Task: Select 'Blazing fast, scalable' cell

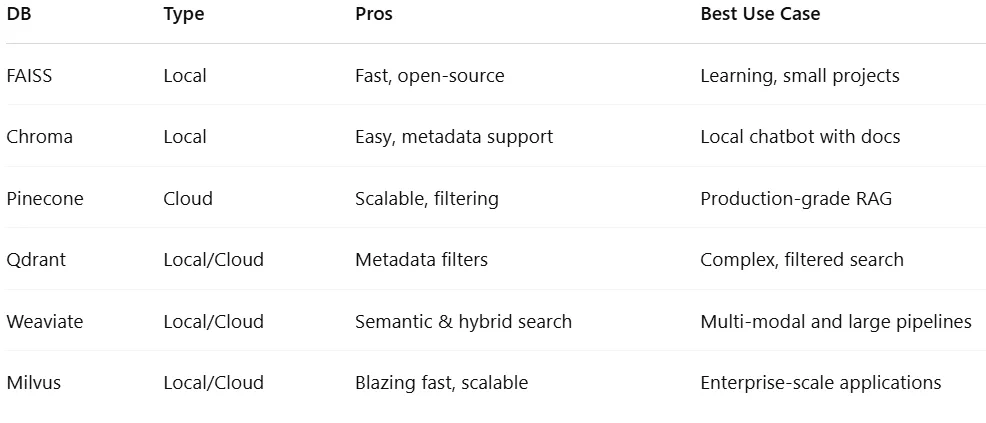Action: [441, 383]
